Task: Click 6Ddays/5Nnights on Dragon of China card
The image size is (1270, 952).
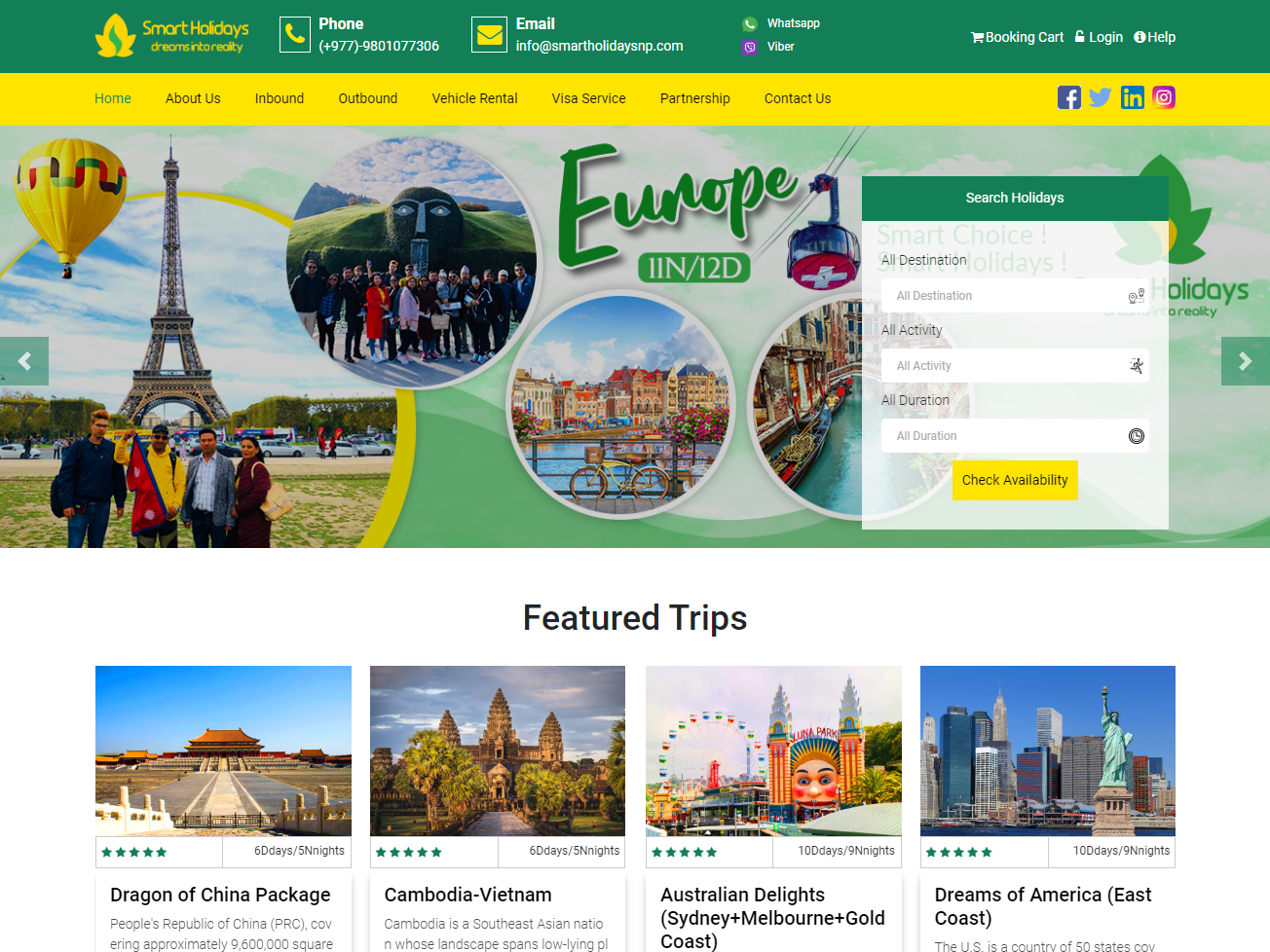Action: 300,851
